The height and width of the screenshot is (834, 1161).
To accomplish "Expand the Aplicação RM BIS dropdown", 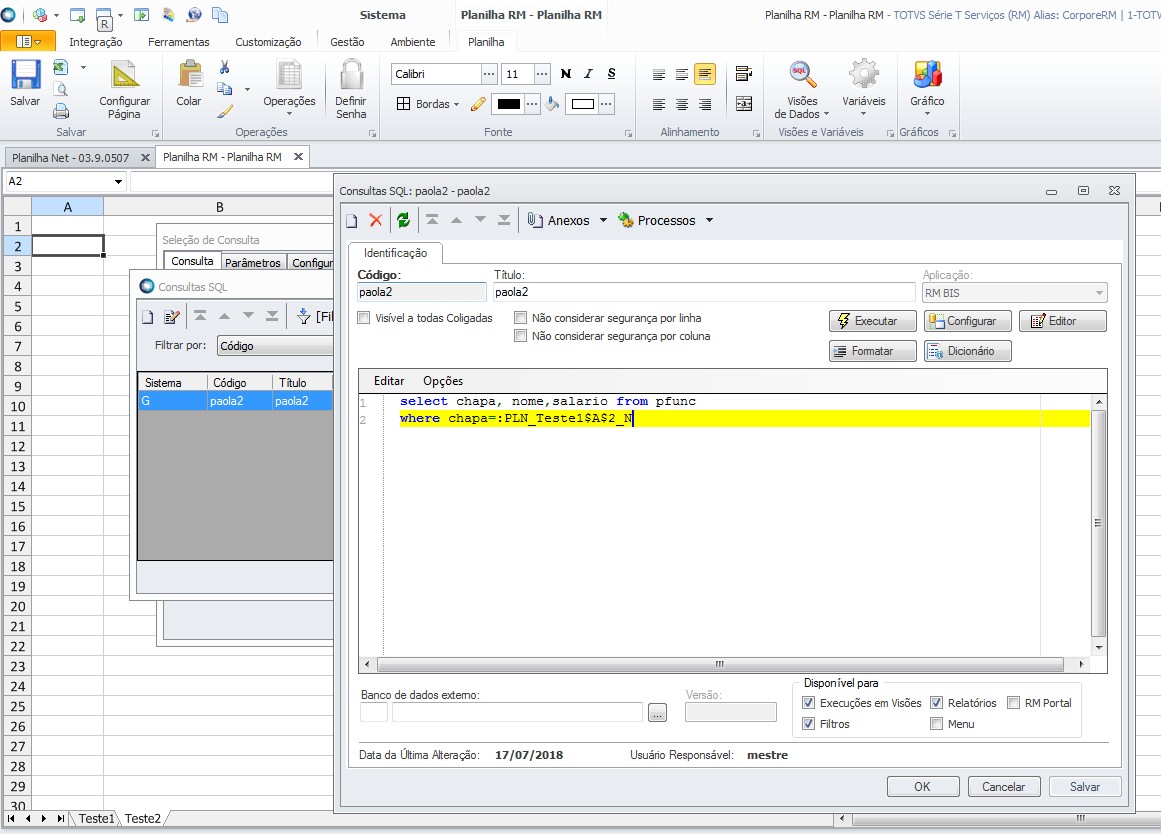I will [1099, 293].
